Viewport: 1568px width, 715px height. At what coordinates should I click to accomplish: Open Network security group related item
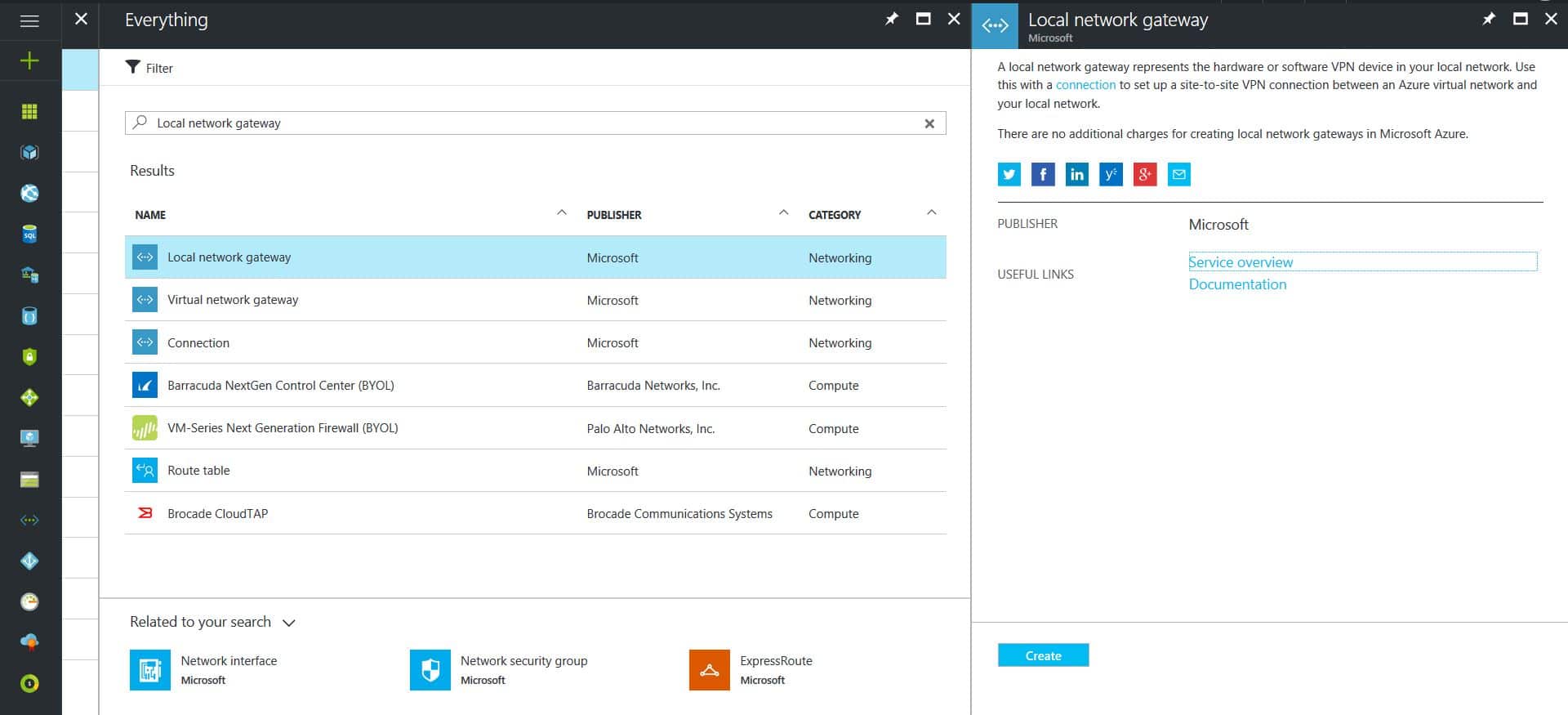499,670
